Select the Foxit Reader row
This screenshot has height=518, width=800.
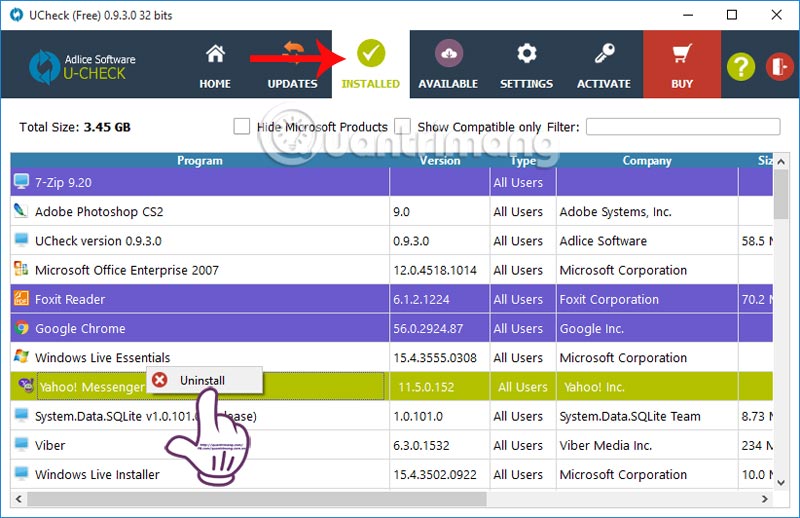(x=391, y=299)
